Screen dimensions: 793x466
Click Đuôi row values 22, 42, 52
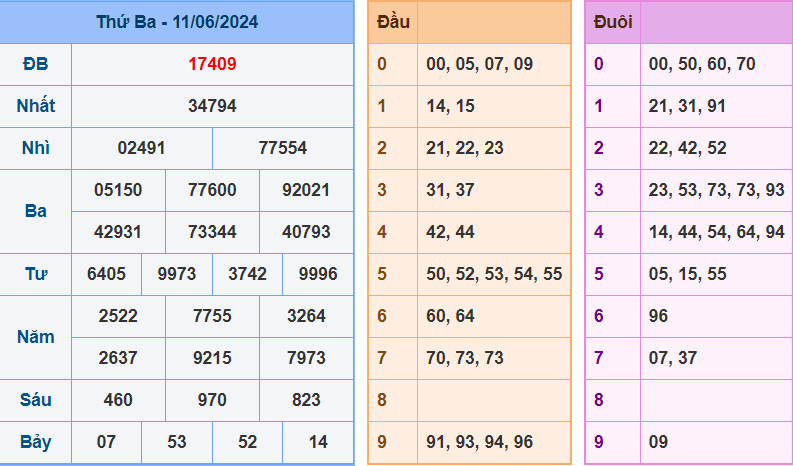687,148
